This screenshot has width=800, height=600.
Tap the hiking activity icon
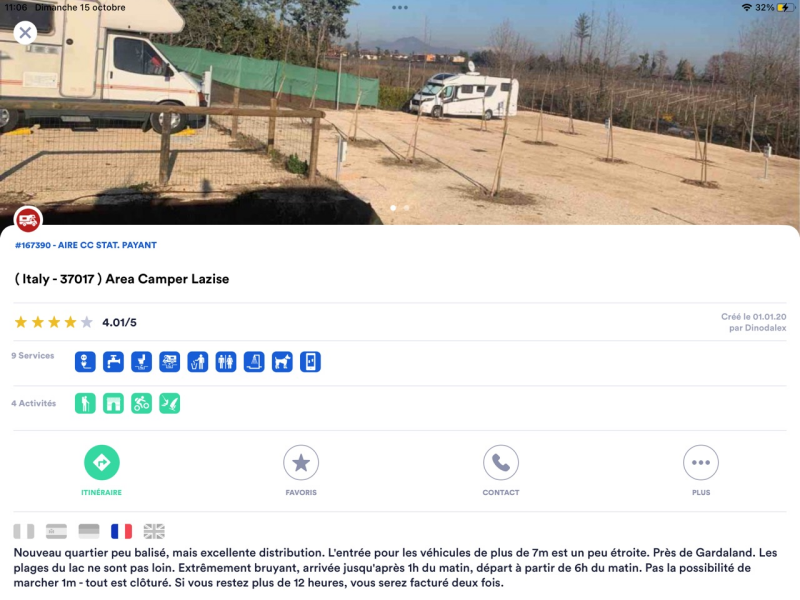click(85, 403)
